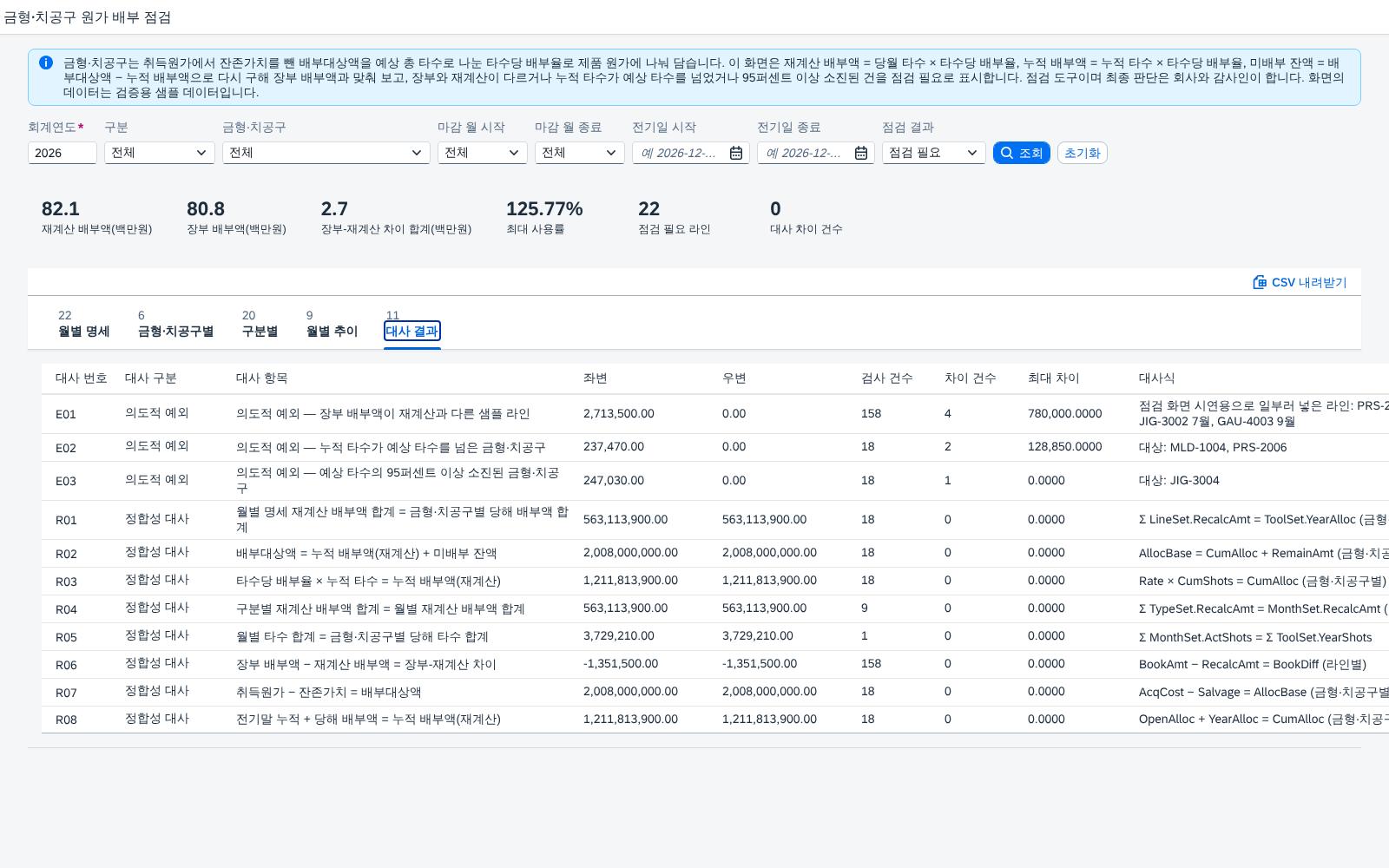Screen dimensions: 1389x868
Task: Click the 조회 search button
Action: tap(1022, 153)
